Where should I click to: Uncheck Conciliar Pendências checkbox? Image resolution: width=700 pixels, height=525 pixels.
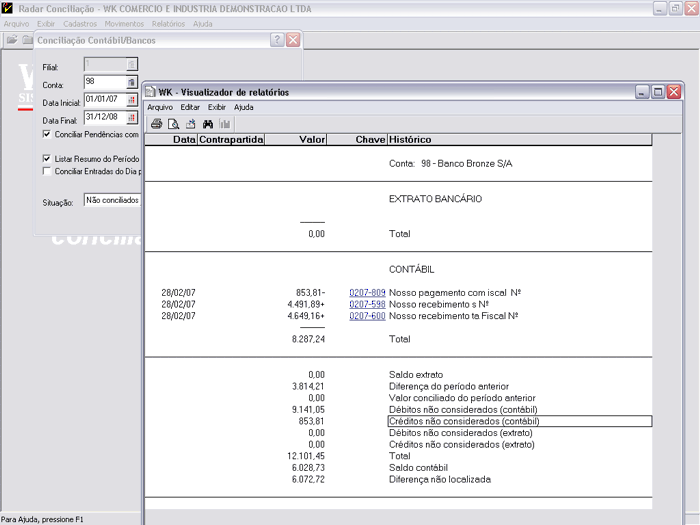tap(47, 134)
